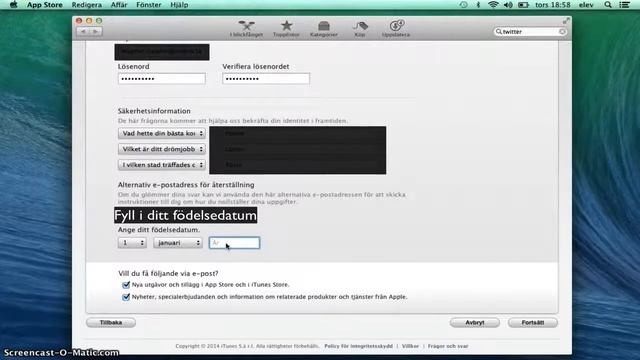This screenshot has height=360, width=640.
Task: Open the Wi-Fi status menu
Action: pos(493,5)
